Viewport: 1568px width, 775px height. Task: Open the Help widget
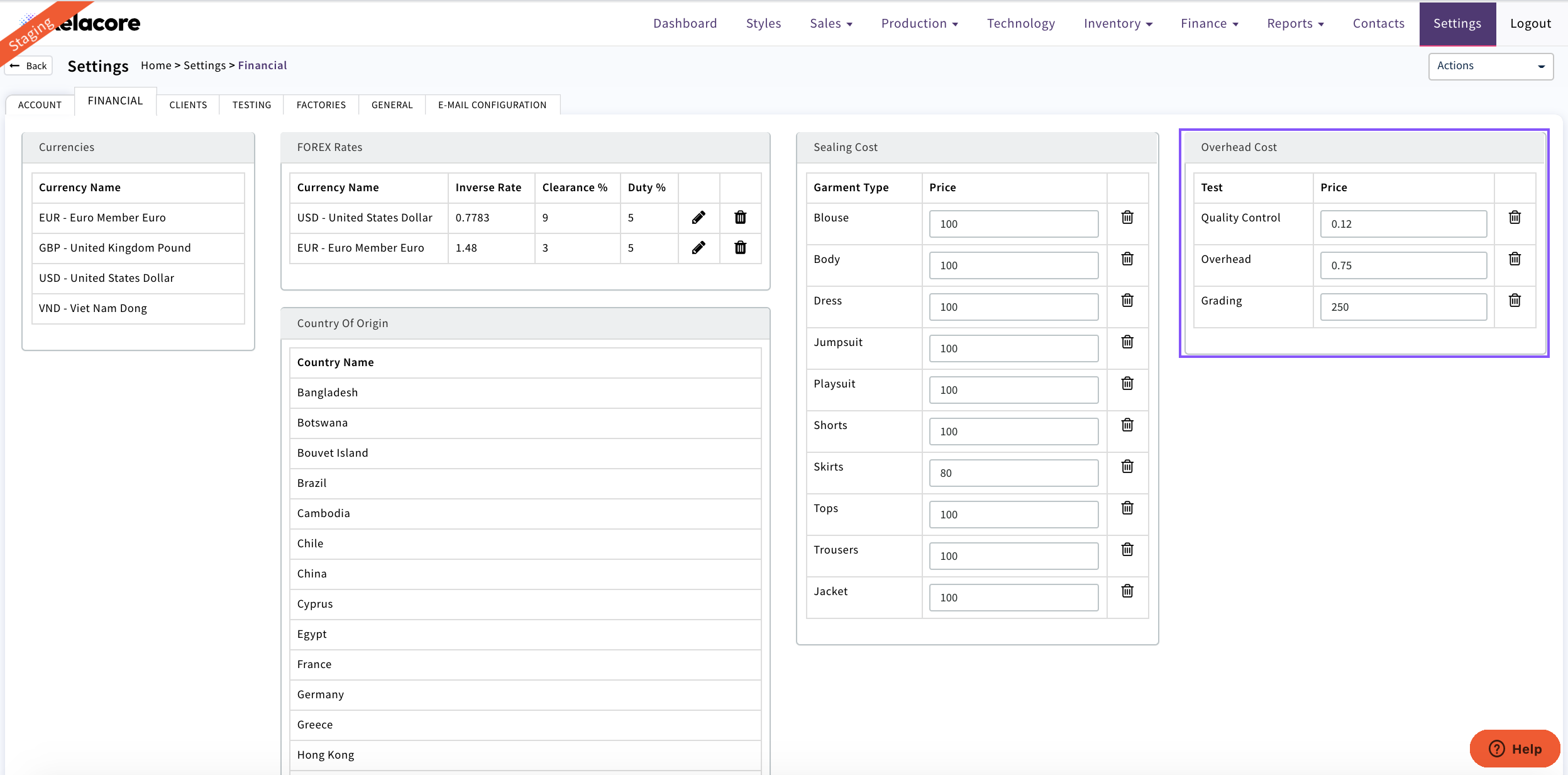click(x=1515, y=749)
